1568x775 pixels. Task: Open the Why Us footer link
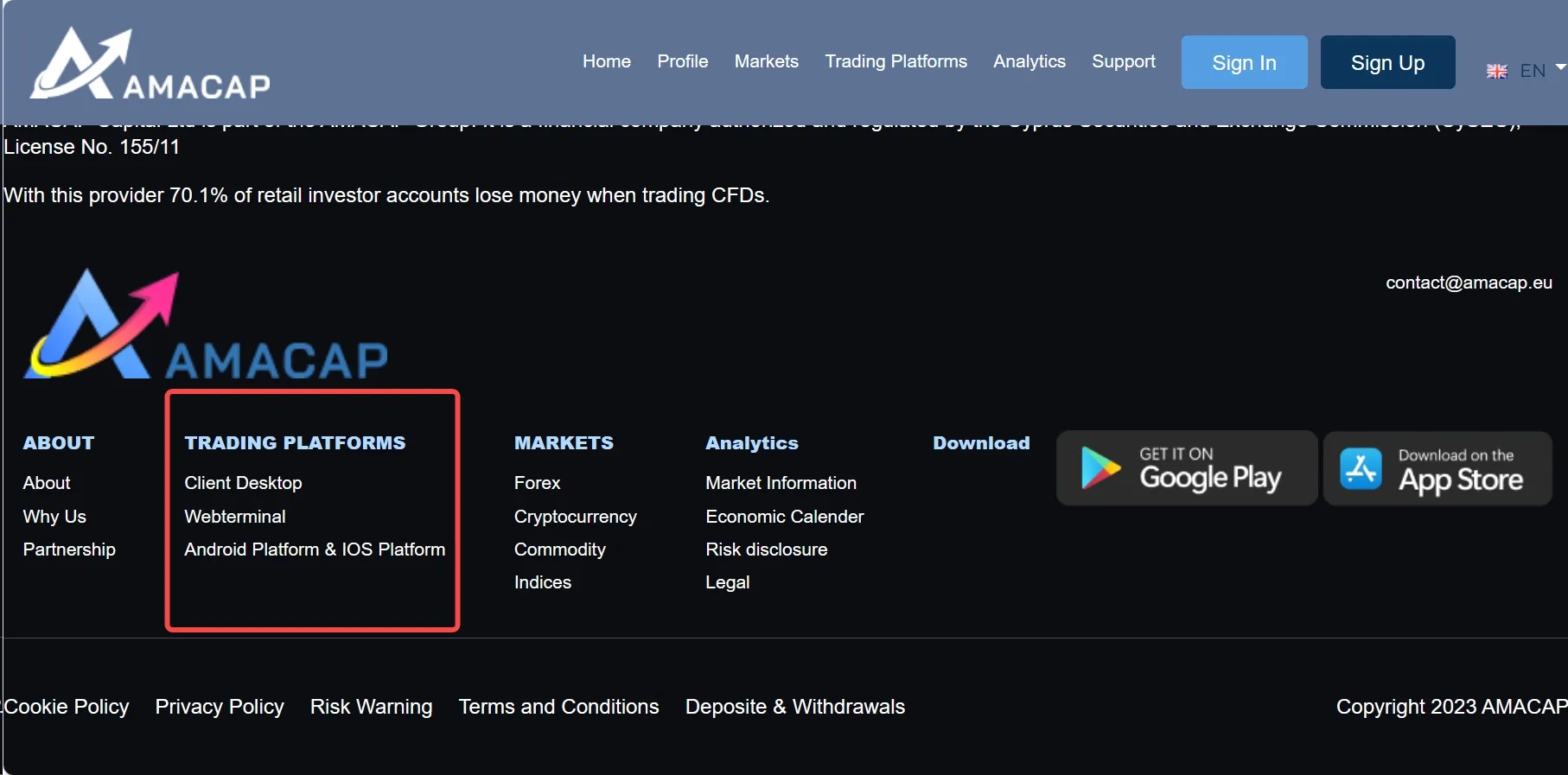coord(54,517)
